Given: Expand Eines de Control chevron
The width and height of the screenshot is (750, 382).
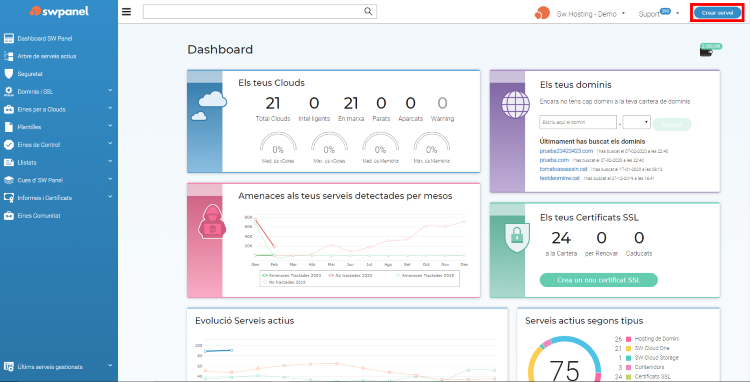Looking at the screenshot, I should pyautogui.click(x=110, y=143).
